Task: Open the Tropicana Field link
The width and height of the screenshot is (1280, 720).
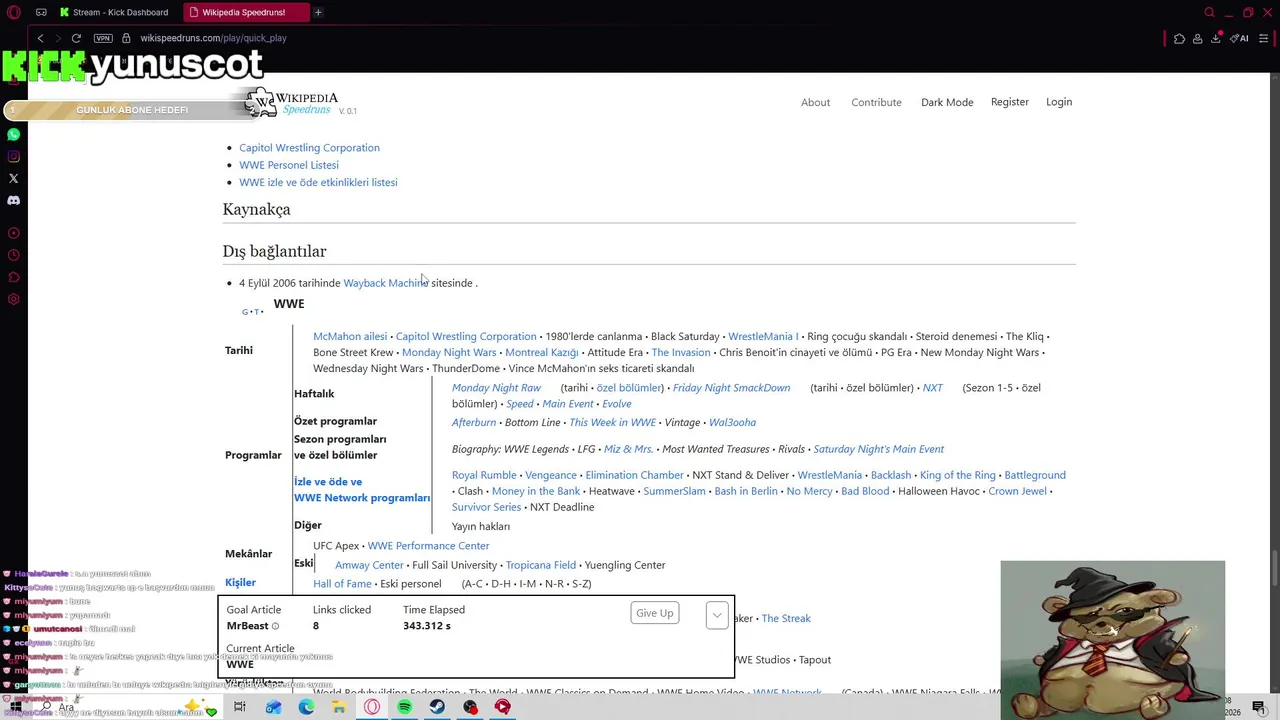Action: 541,565
